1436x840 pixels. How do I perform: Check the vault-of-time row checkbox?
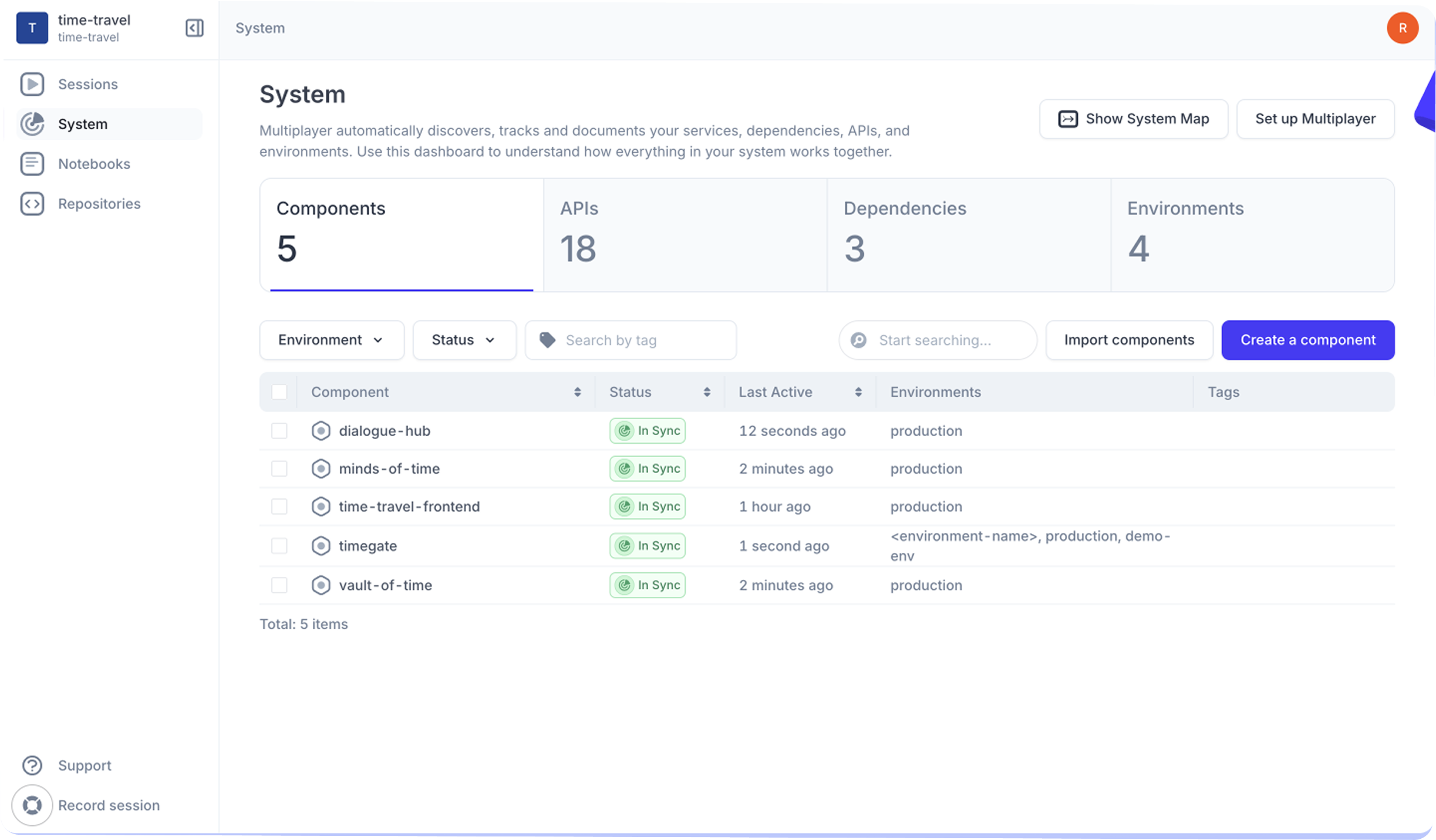(x=279, y=585)
